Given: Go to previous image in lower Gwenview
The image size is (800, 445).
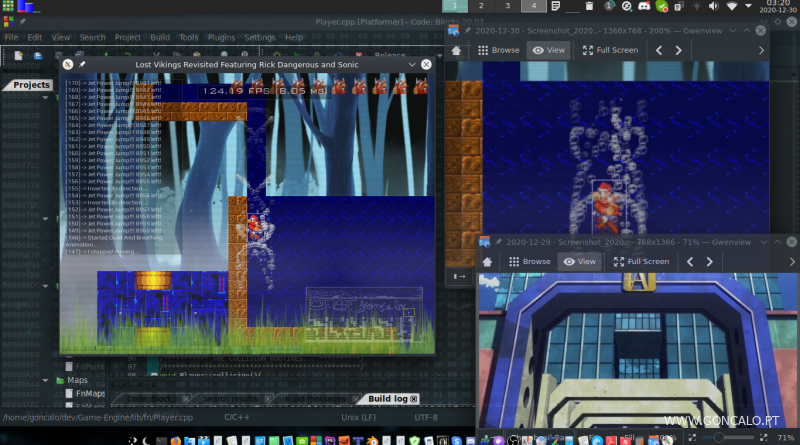Looking at the screenshot, I should (690, 261).
